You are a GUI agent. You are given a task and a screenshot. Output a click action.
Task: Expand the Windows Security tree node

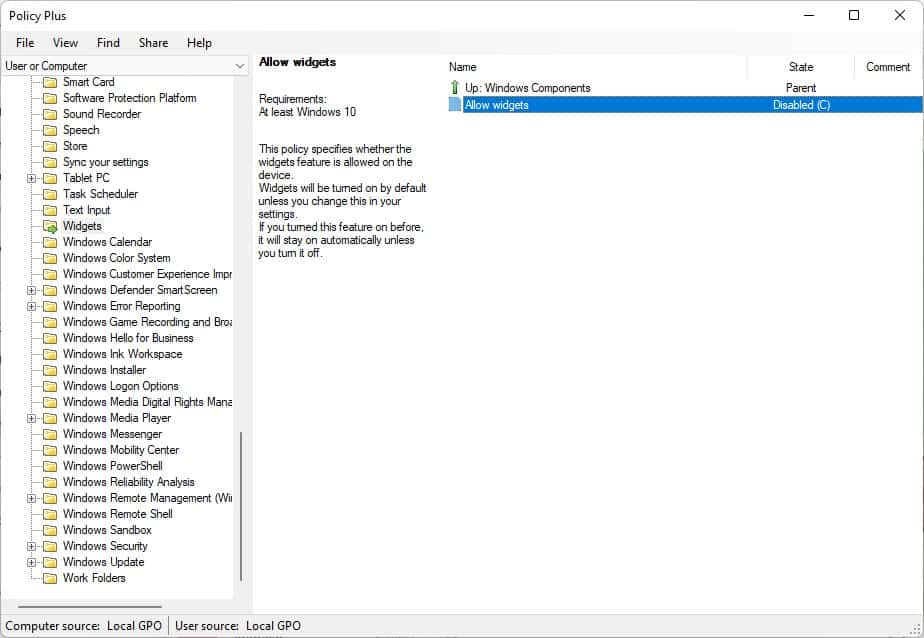point(32,546)
